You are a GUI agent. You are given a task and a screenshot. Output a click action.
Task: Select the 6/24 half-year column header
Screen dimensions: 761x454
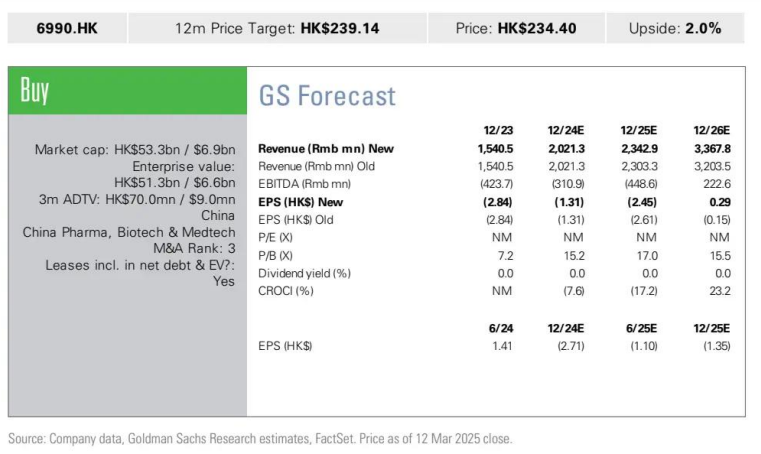tap(501, 328)
